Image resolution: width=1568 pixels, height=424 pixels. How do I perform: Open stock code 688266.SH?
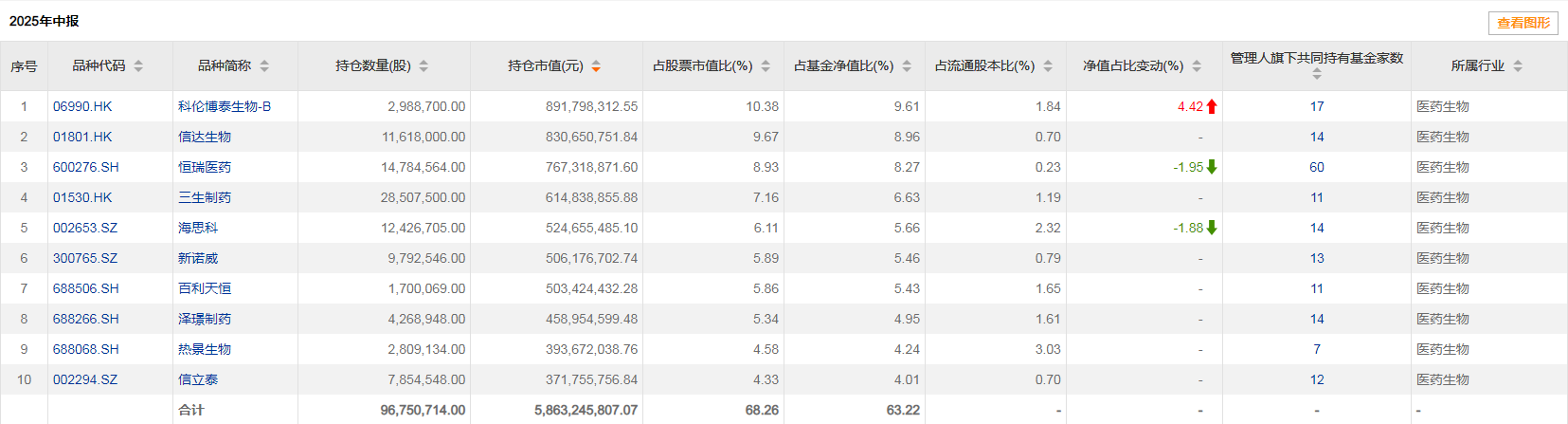click(x=86, y=319)
